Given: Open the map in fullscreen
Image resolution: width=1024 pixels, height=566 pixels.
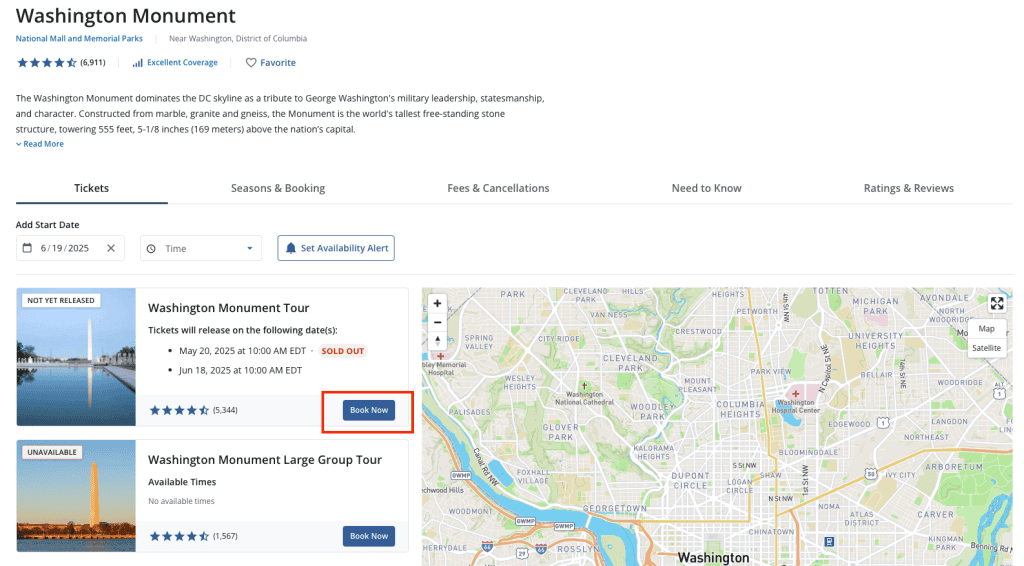Looking at the screenshot, I should point(996,304).
